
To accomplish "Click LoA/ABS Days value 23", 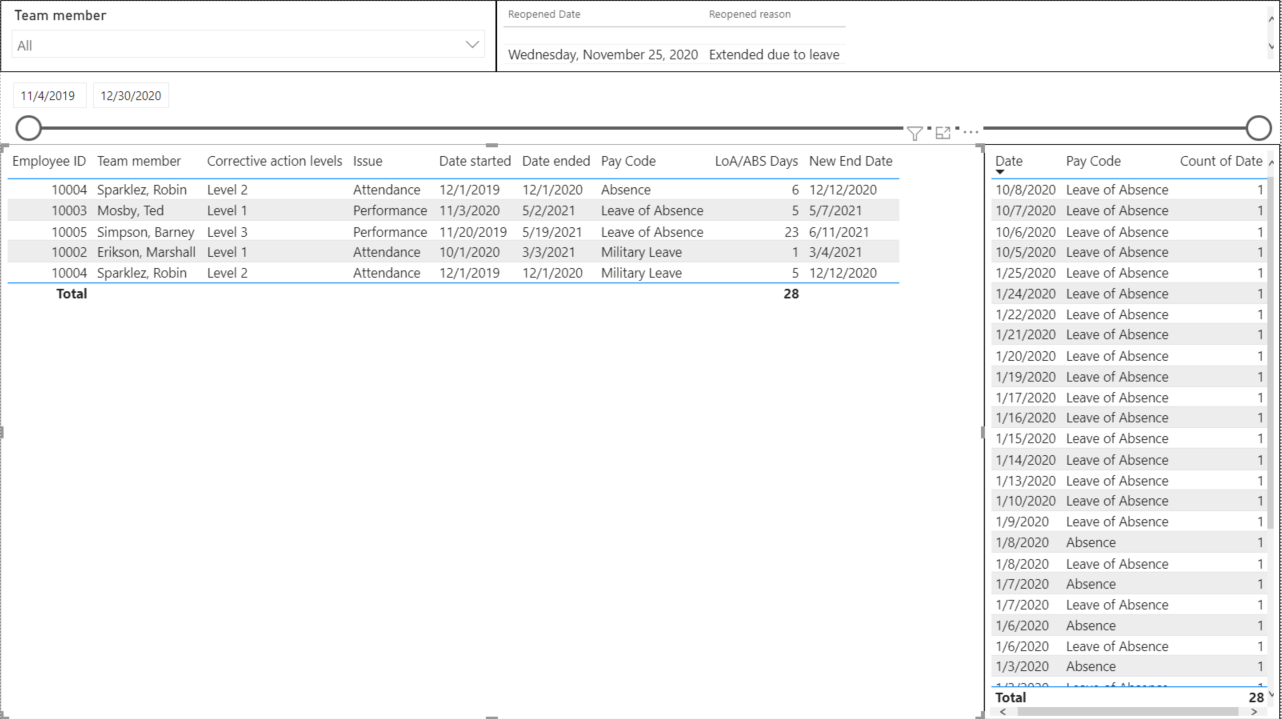I will [791, 232].
